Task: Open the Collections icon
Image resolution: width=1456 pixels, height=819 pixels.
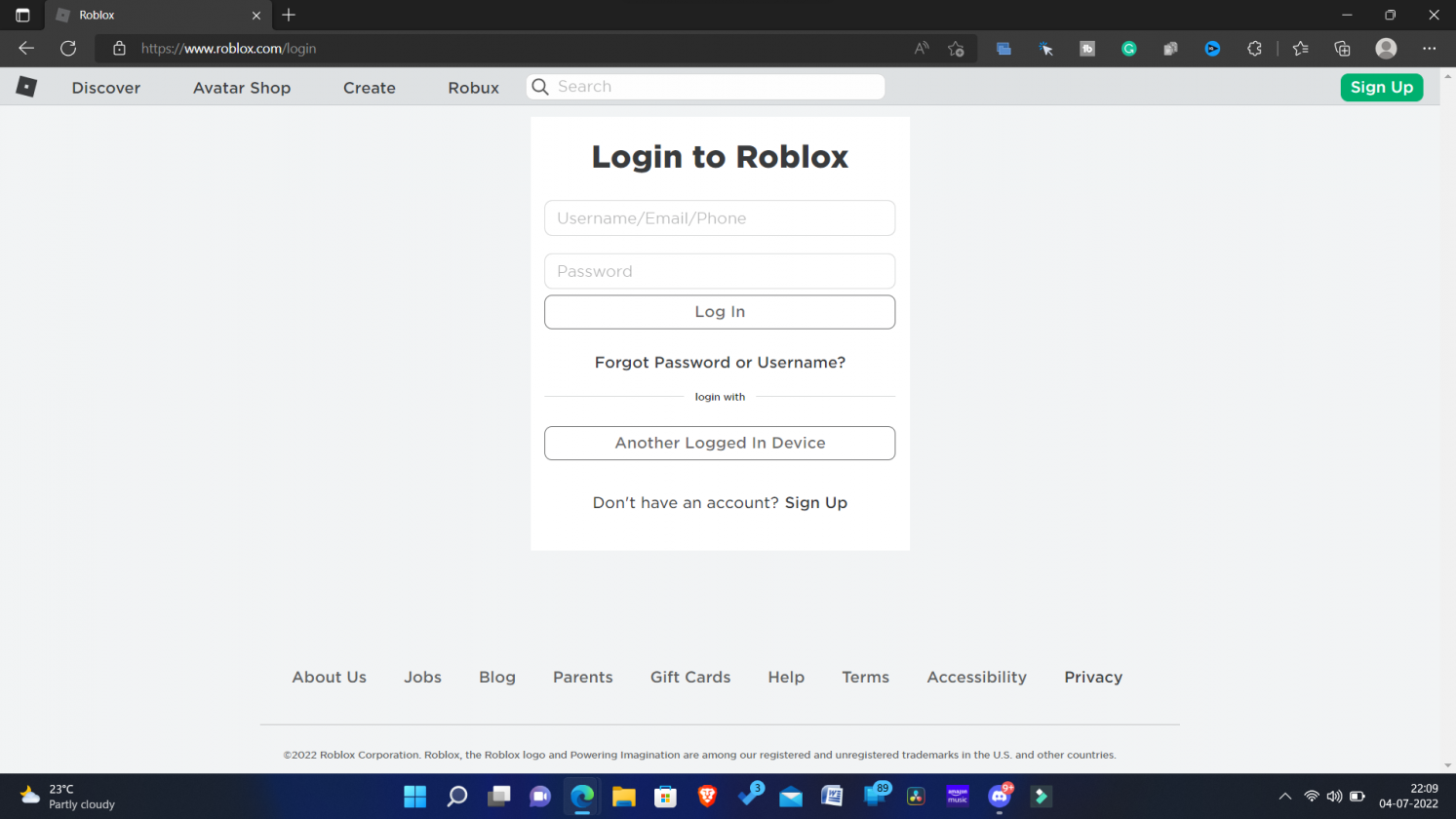Action: tap(1342, 49)
